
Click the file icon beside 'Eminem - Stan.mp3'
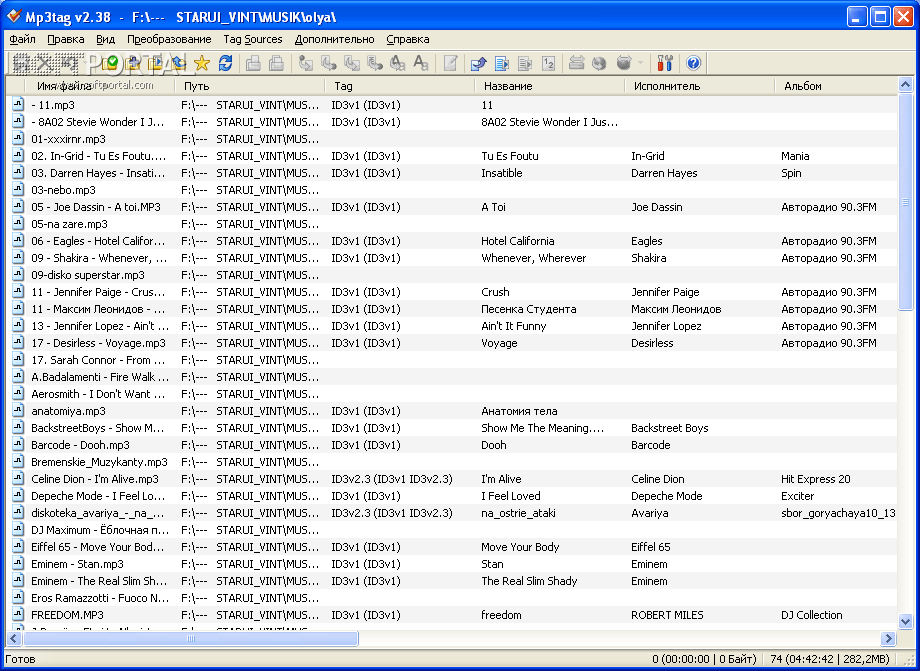pyautogui.click(x=18, y=564)
